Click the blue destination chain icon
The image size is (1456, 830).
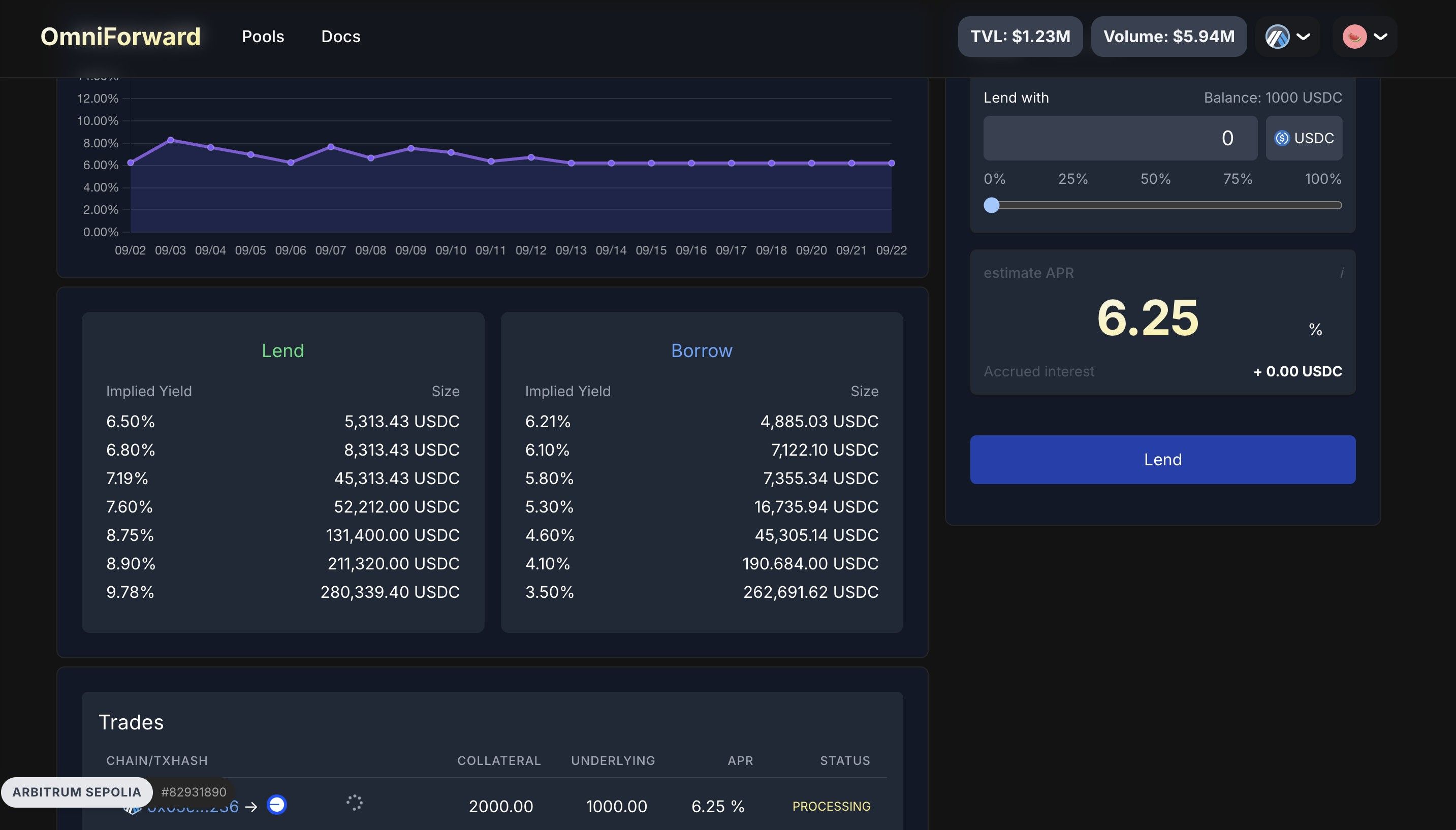276,805
